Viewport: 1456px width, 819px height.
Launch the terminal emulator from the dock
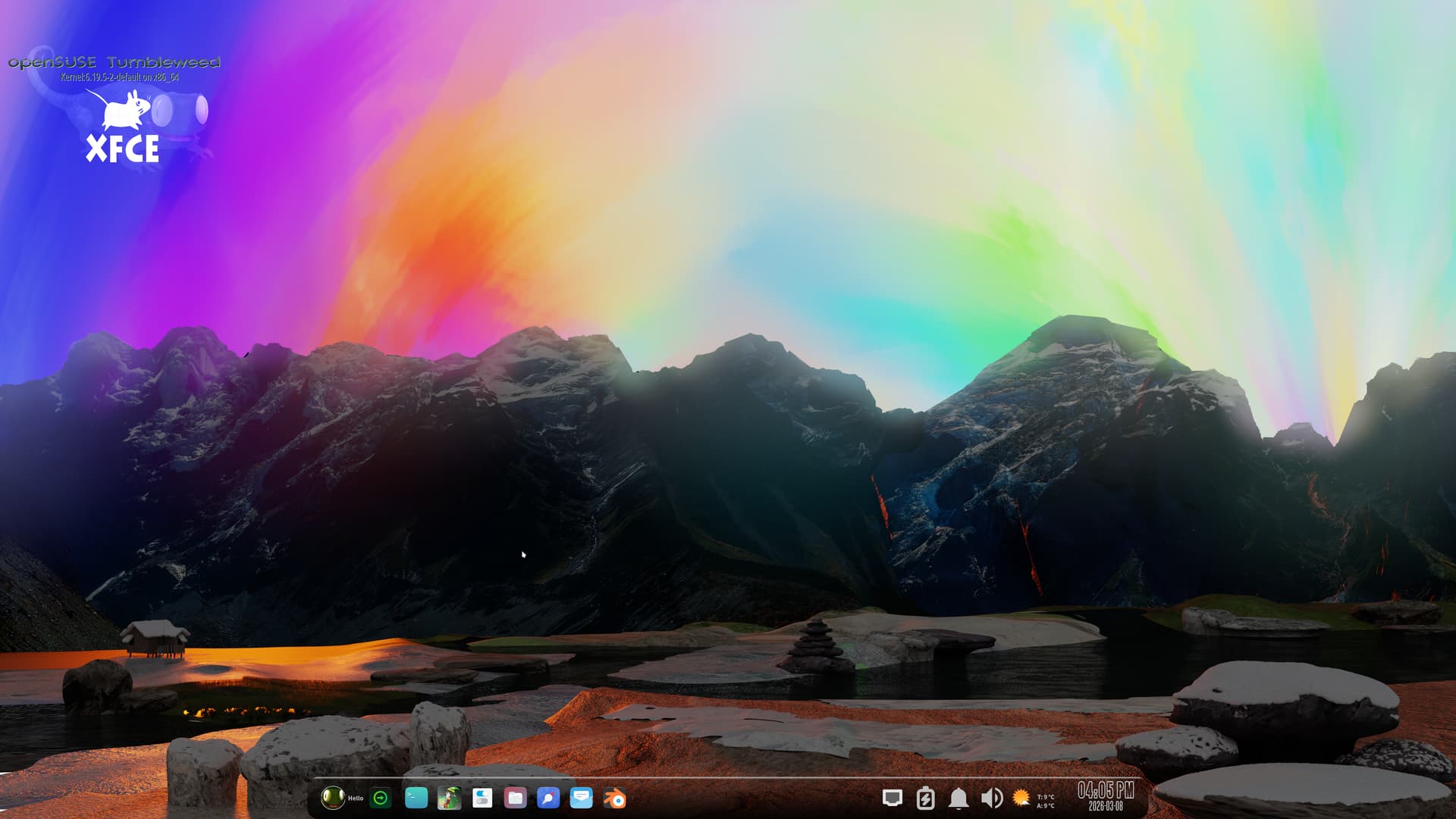point(416,798)
